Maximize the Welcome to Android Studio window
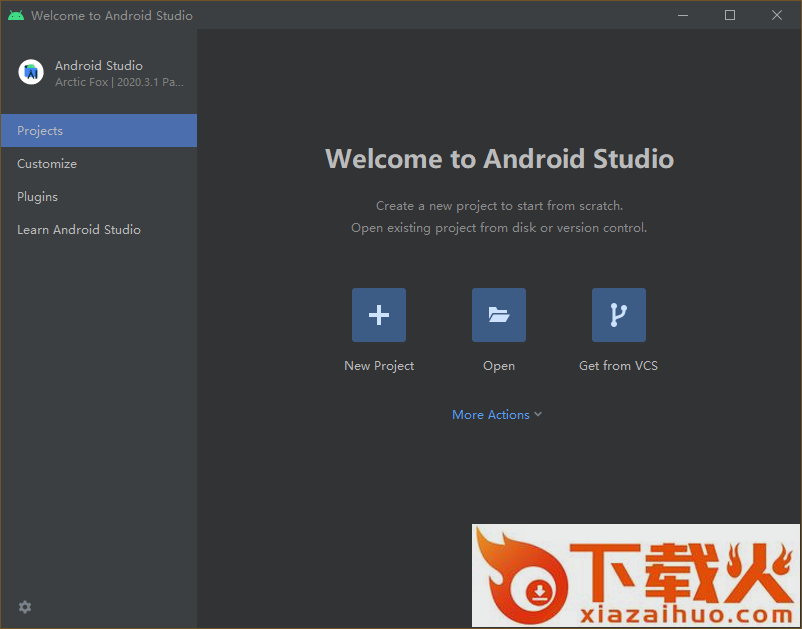The width and height of the screenshot is (802, 629). tap(730, 15)
